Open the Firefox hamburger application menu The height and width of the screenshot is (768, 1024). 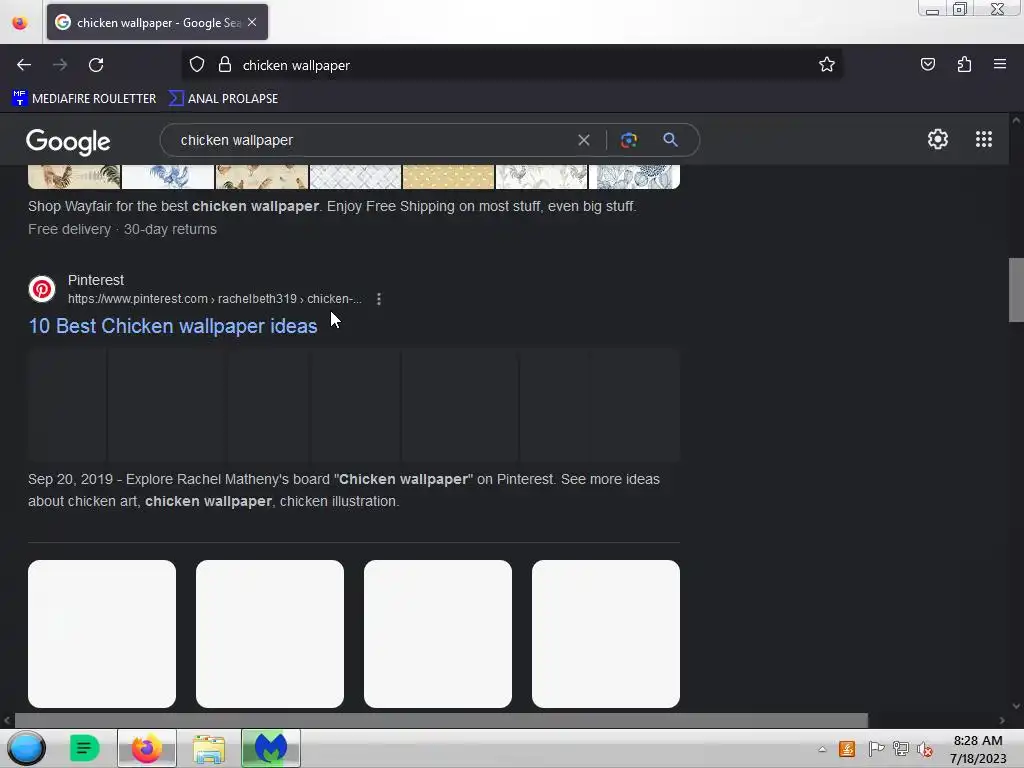click(1000, 65)
